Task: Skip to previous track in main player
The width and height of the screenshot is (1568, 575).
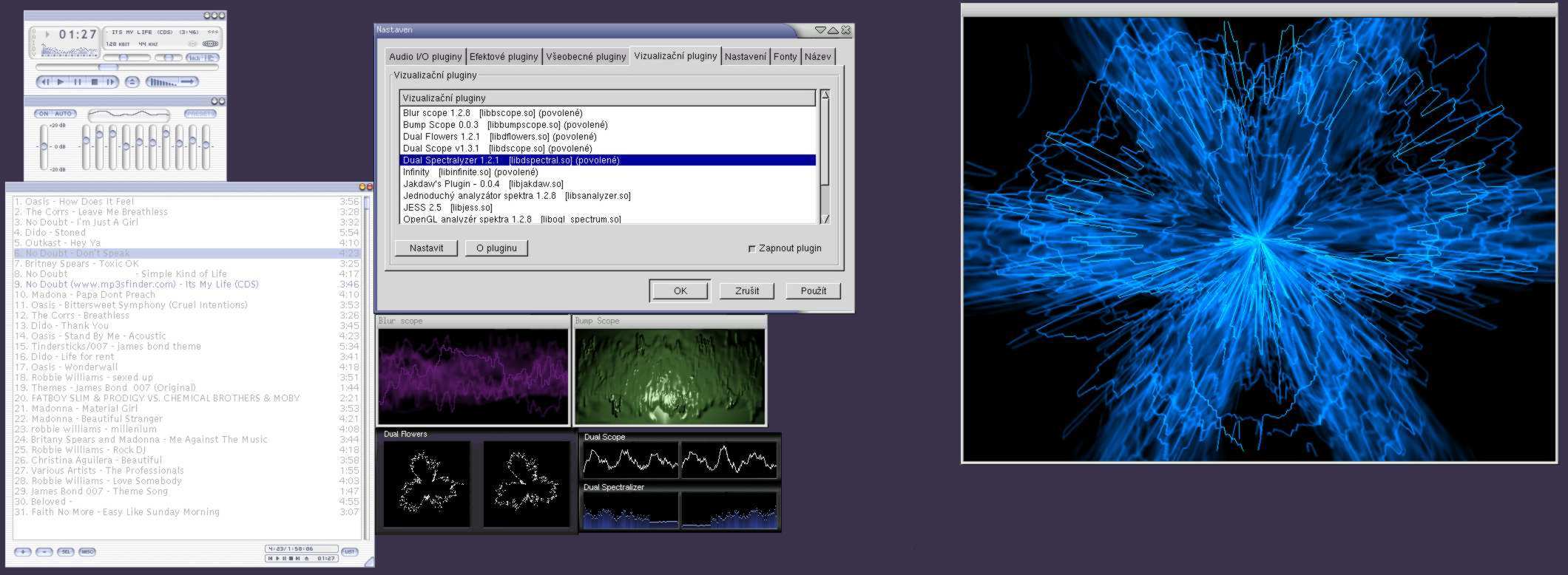Action: coord(44,82)
